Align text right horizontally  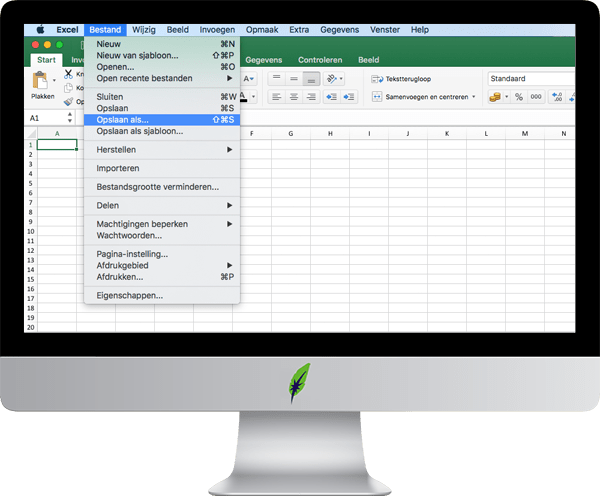tap(311, 97)
